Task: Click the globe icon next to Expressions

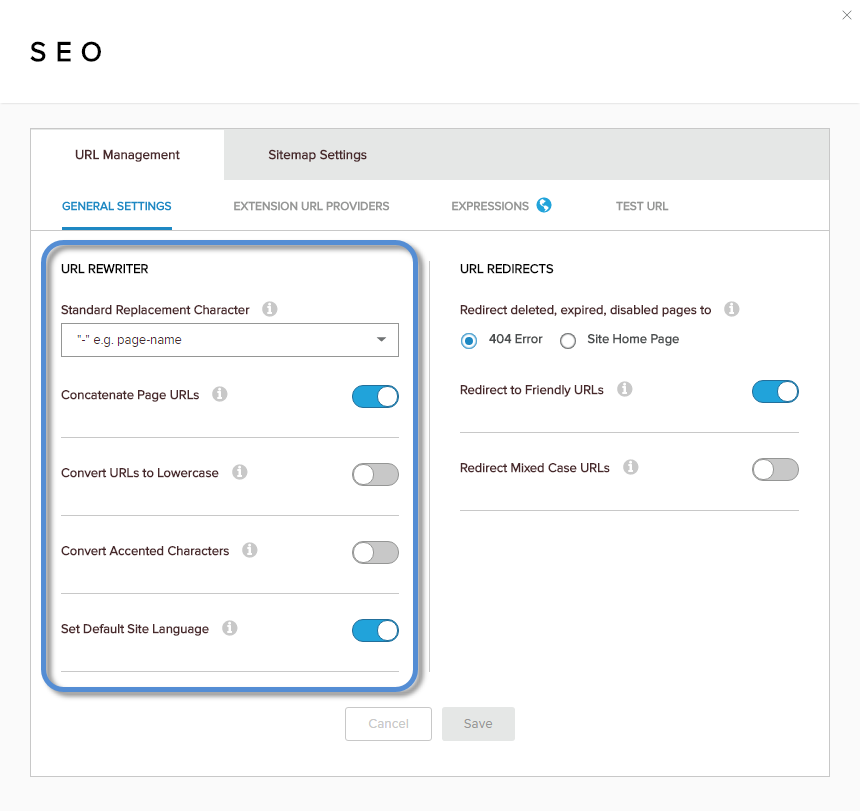Action: [x=544, y=205]
